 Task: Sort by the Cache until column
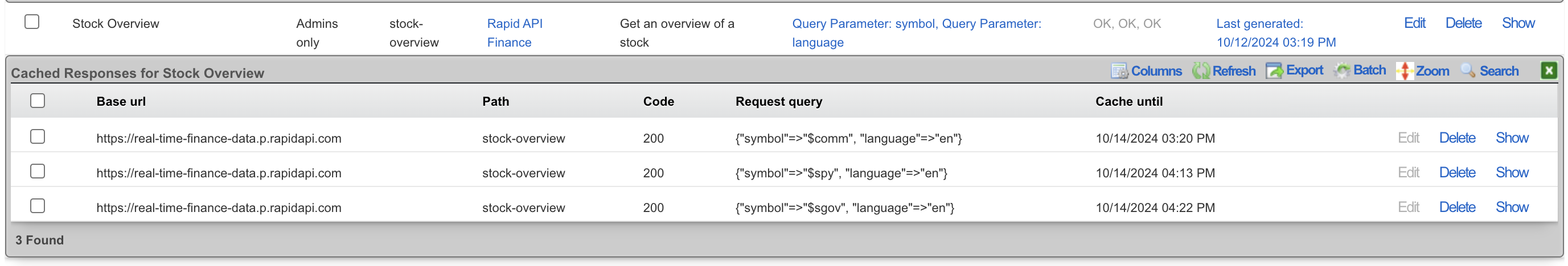pos(1129,101)
